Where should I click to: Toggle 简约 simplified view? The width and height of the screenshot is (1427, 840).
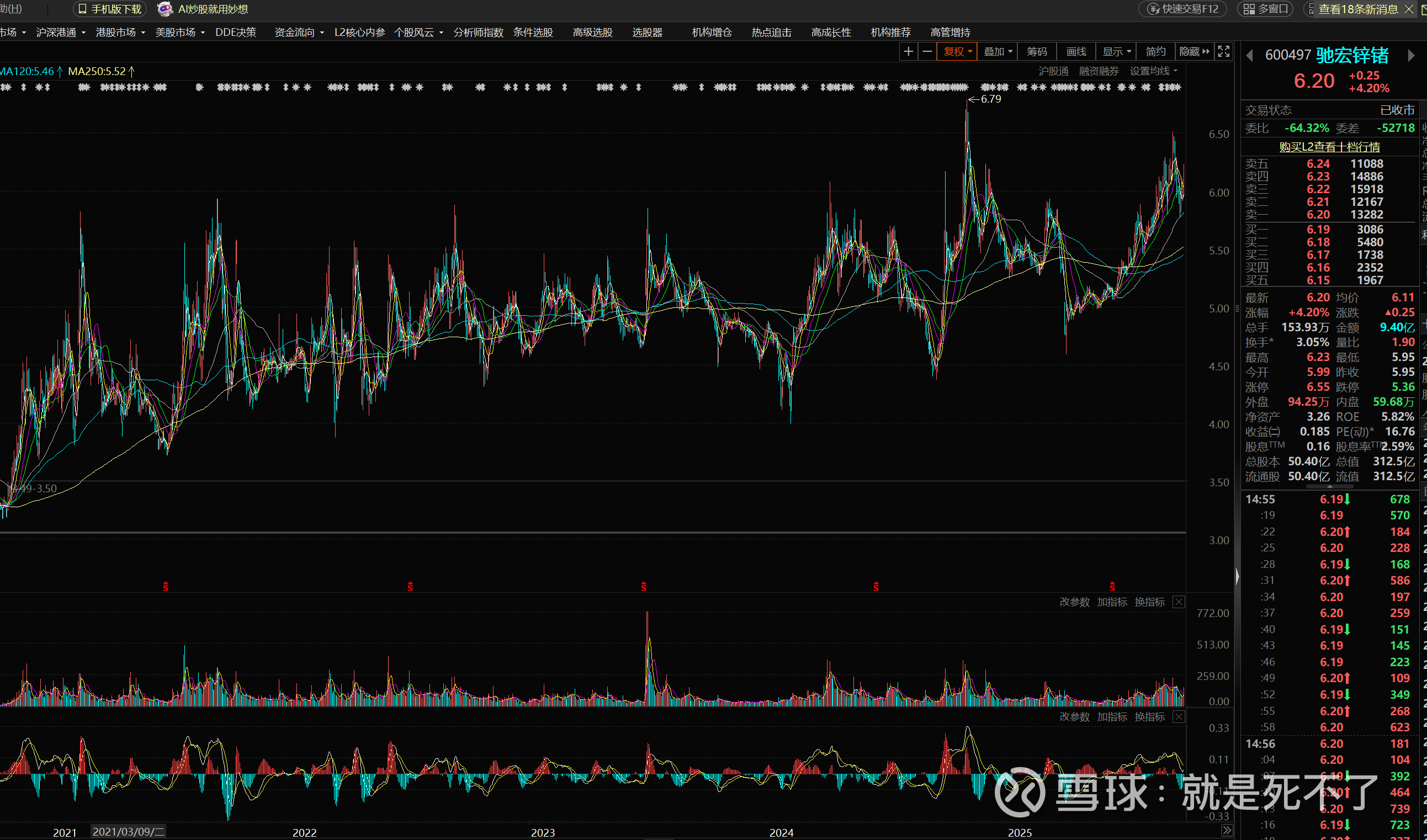(1155, 51)
